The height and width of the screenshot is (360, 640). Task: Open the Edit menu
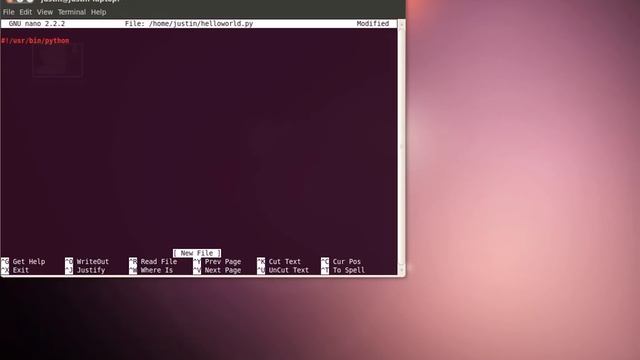coord(25,12)
